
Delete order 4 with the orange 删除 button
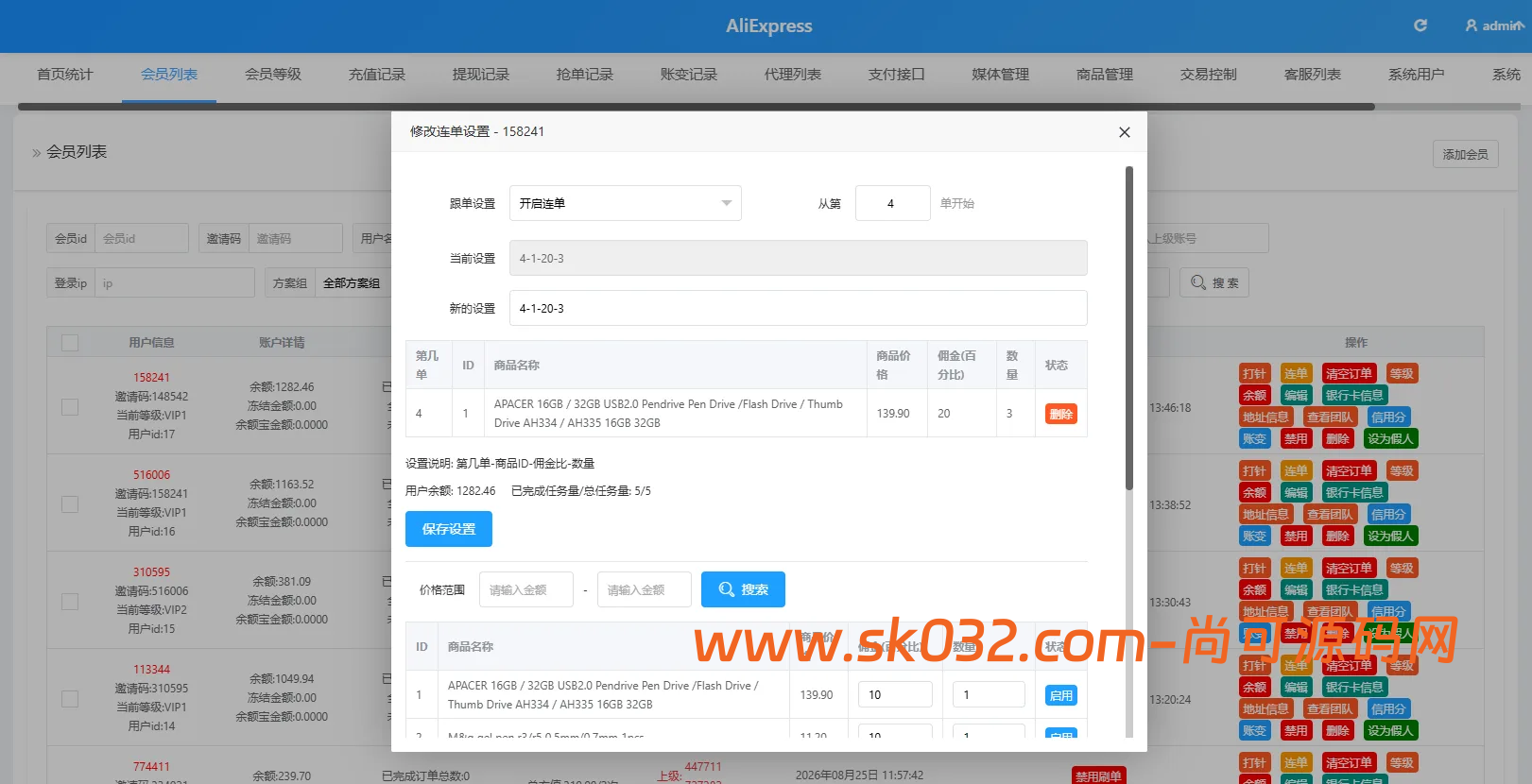(1060, 414)
